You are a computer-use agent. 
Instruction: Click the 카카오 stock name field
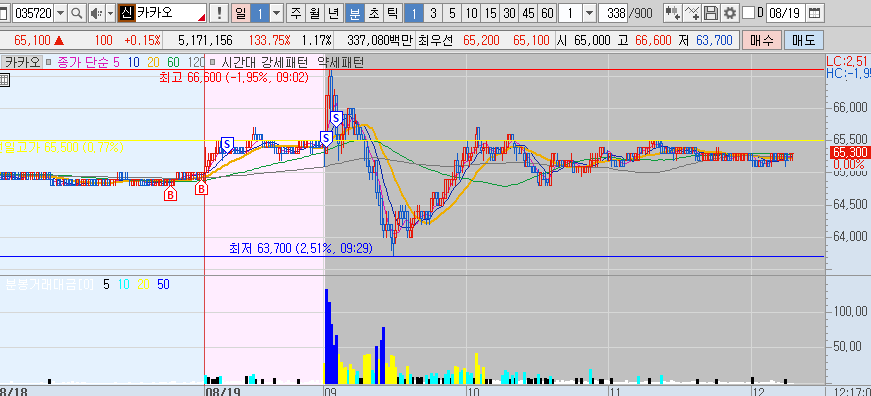[171, 13]
